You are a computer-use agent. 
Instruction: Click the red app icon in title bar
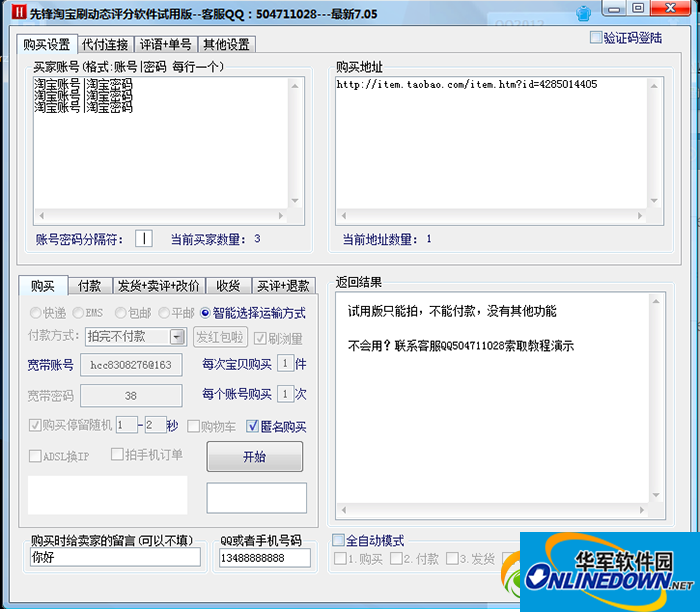point(19,12)
